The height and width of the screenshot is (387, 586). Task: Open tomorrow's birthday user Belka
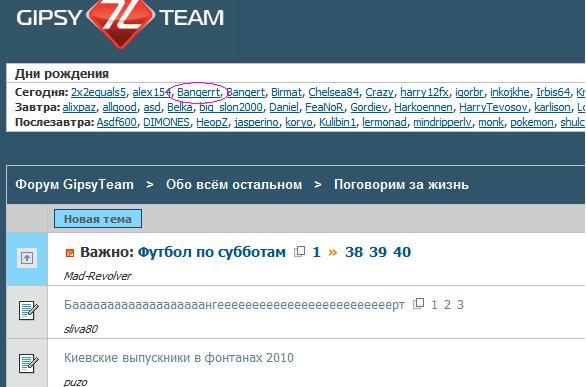(180, 108)
